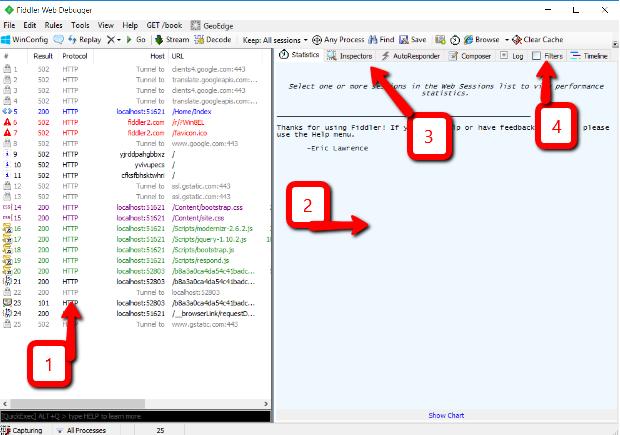
Task: Toggle the Stream mode button
Action: (x=172, y=40)
